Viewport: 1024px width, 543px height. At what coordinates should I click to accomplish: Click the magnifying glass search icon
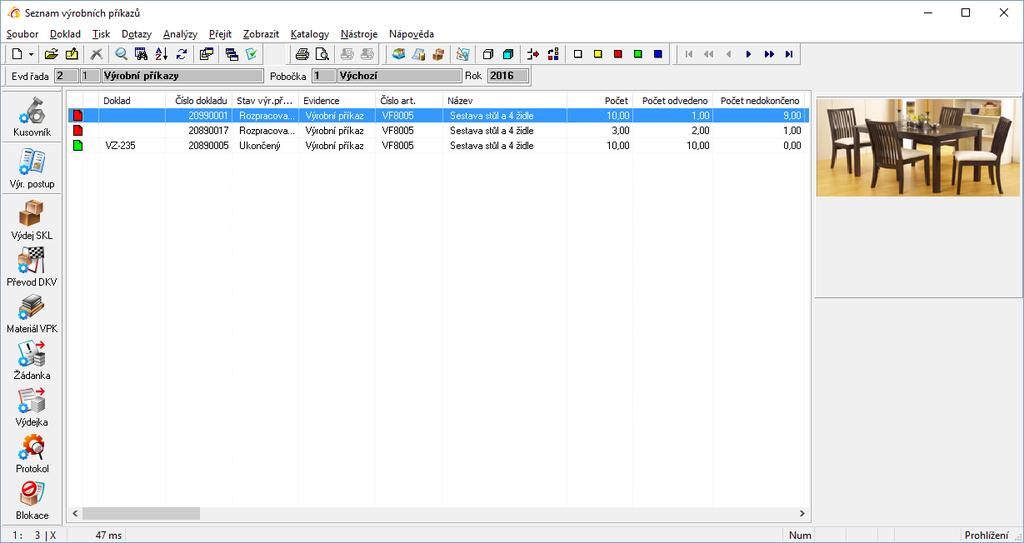121,54
